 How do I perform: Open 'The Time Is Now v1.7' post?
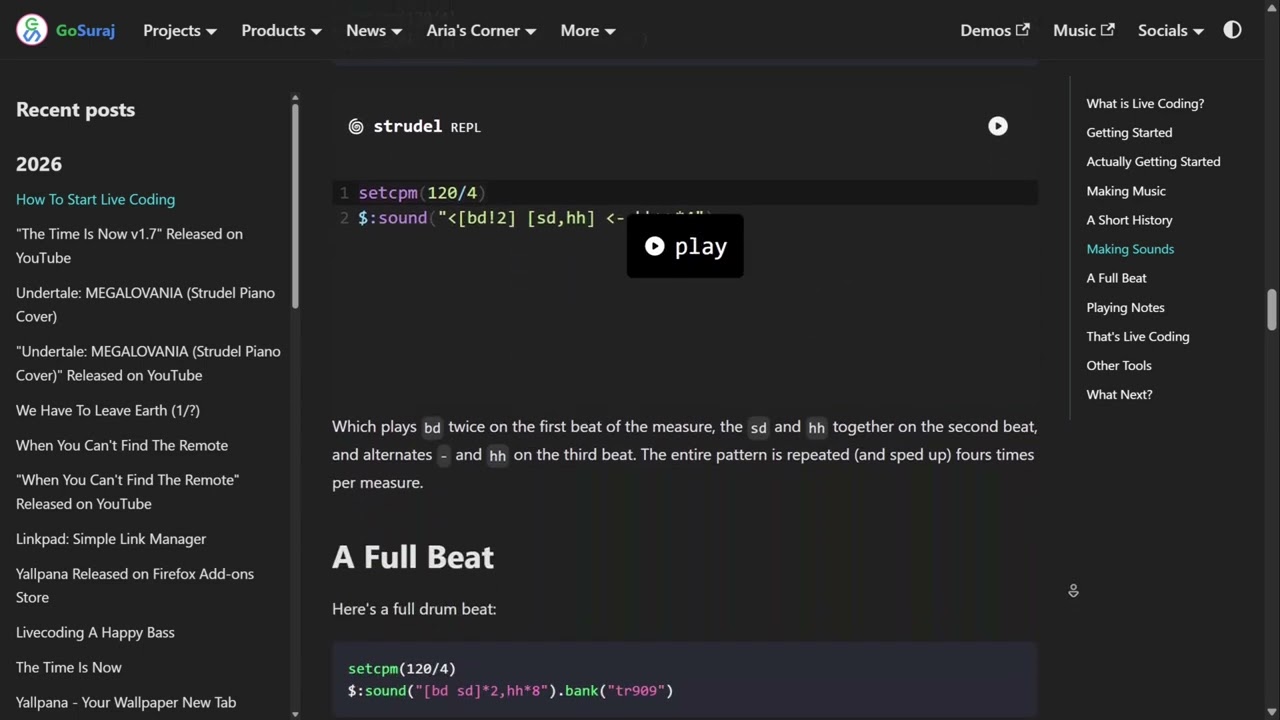(x=129, y=245)
